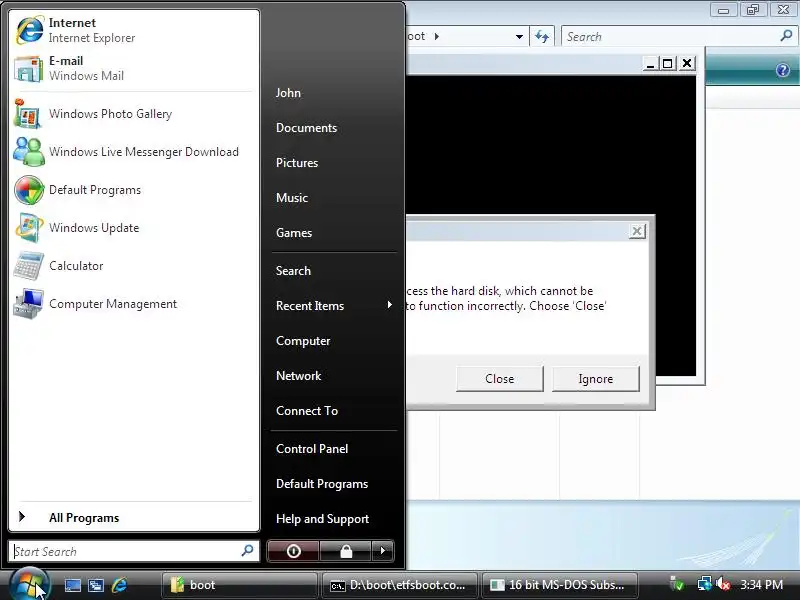Click Explorer refresh button
The width and height of the screenshot is (800, 600).
(x=542, y=36)
